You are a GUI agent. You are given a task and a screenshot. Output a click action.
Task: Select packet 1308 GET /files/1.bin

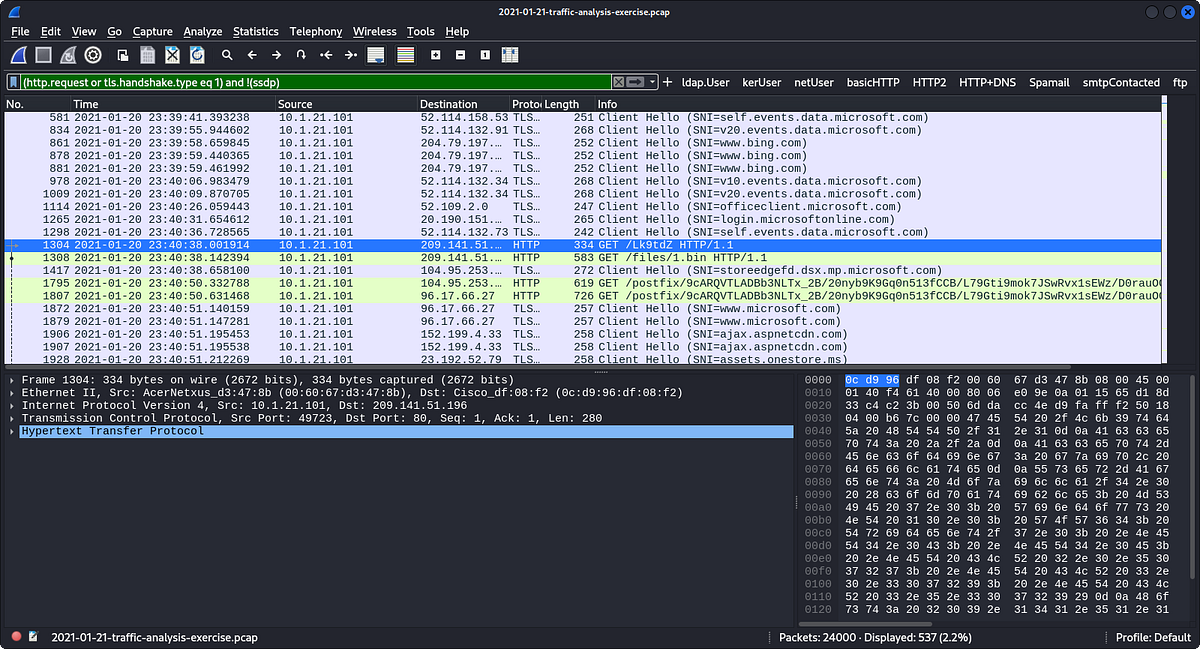point(583,258)
